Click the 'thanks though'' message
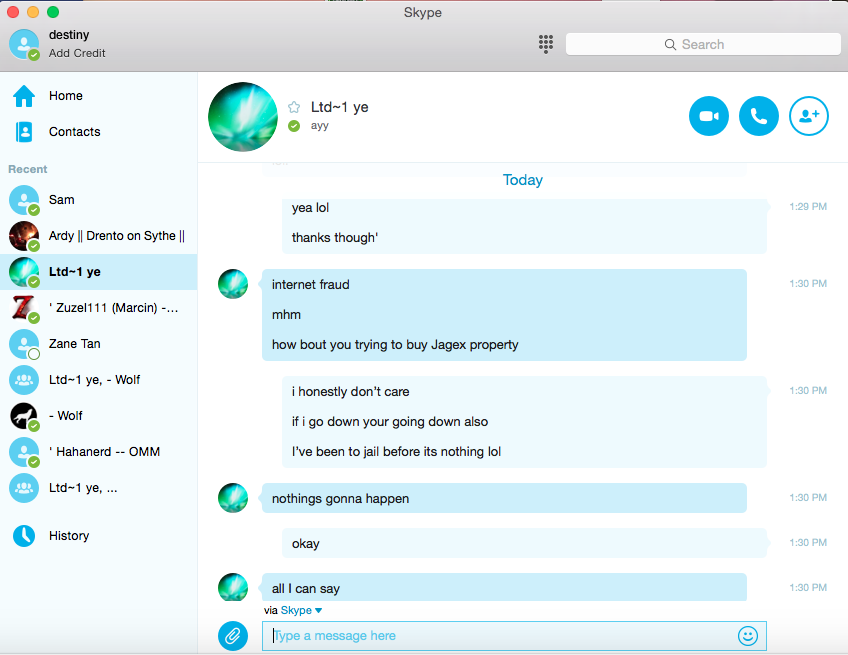The width and height of the screenshot is (848, 655). (335, 237)
